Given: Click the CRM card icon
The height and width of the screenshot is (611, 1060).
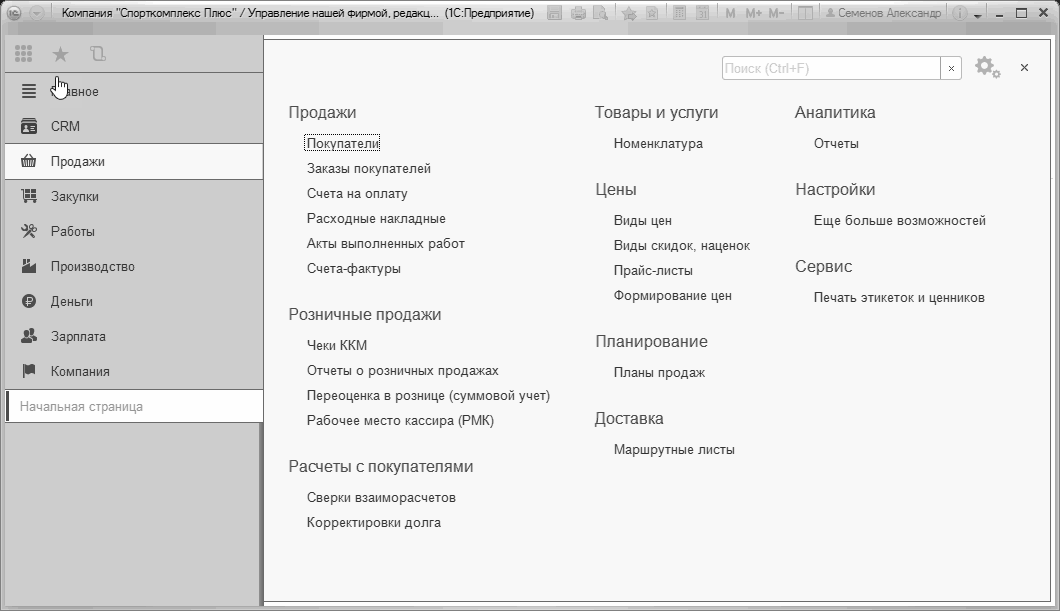Looking at the screenshot, I should [28, 126].
